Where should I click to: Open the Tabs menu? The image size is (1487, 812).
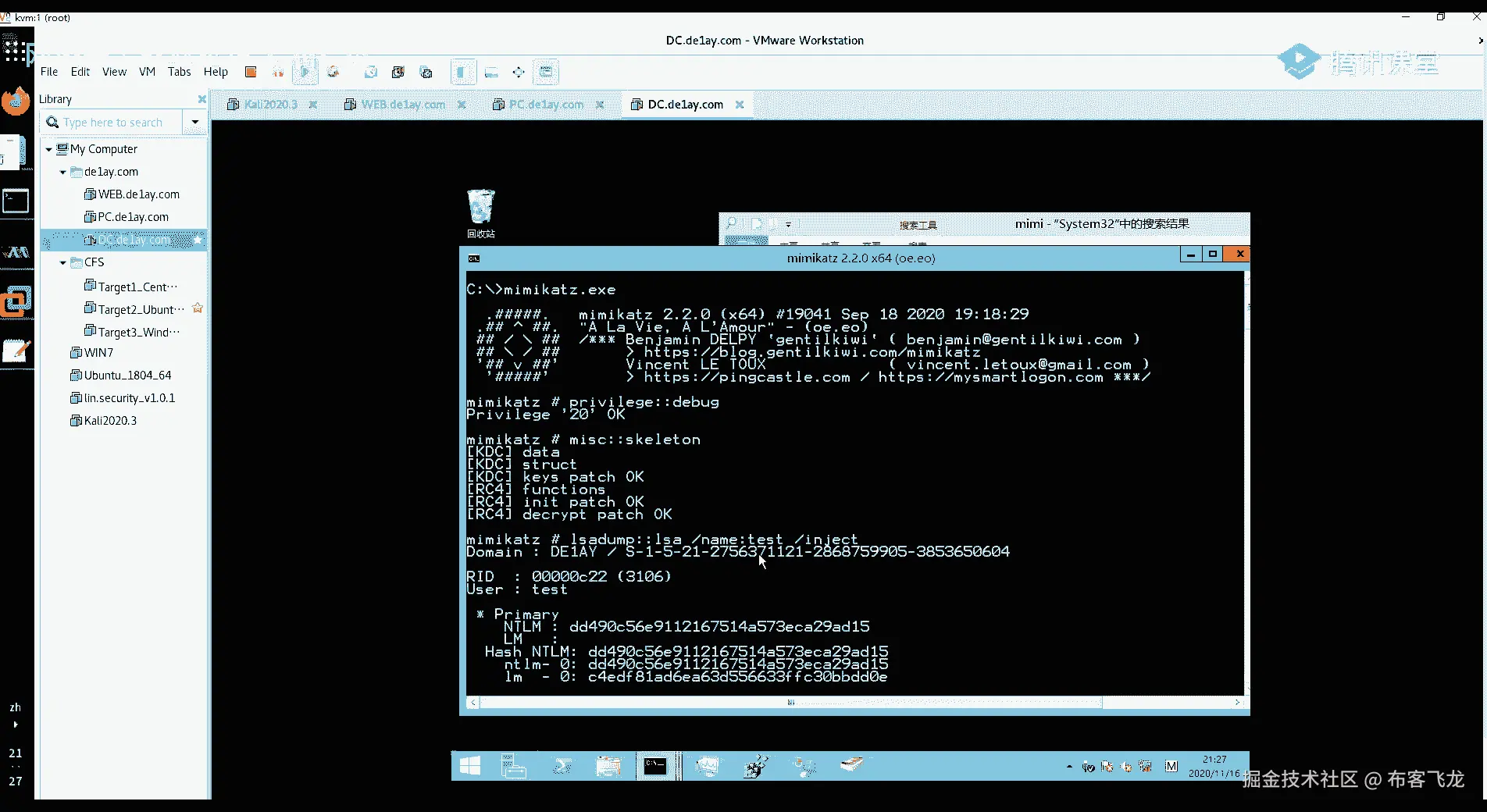(179, 72)
